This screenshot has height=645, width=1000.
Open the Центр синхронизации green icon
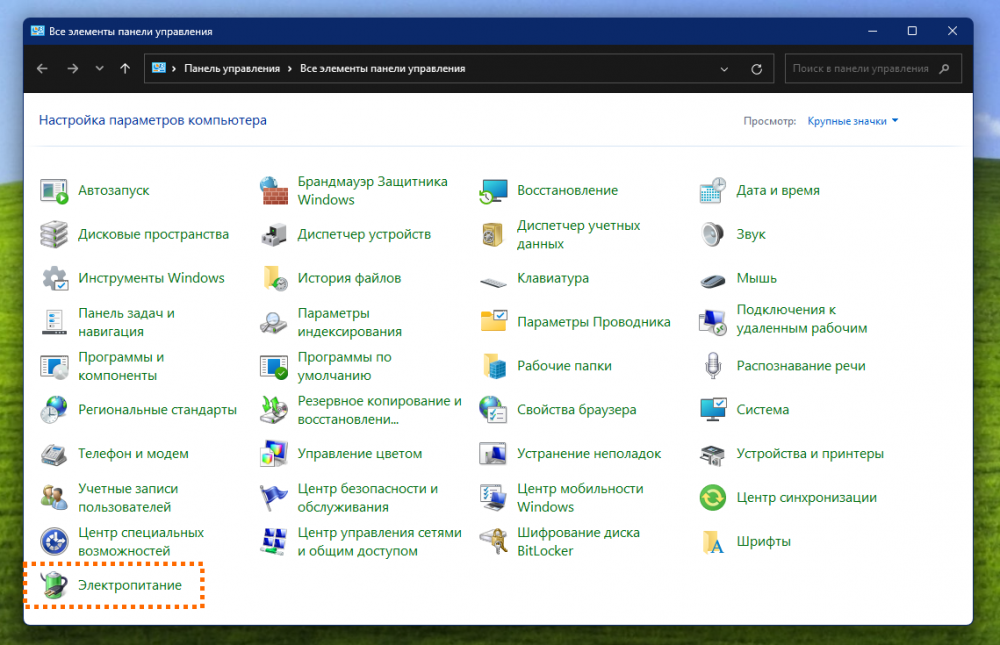[712, 497]
